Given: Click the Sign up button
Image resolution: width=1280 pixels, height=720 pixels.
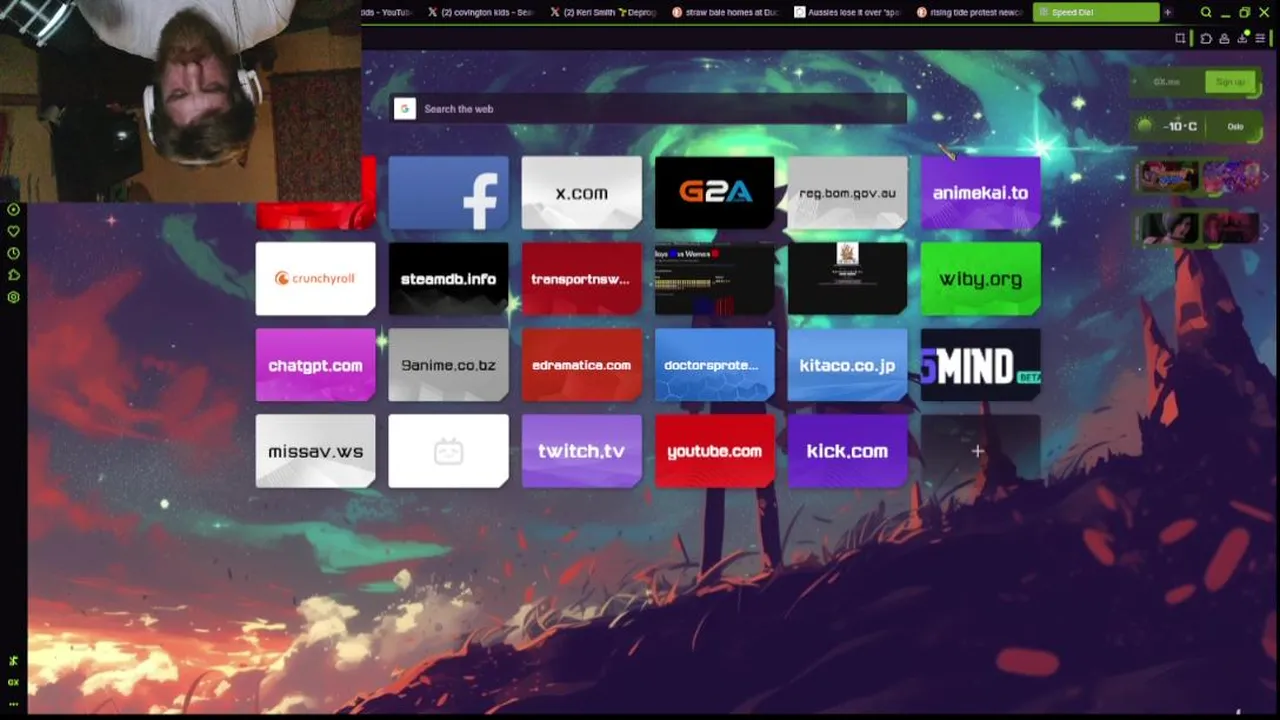Looking at the screenshot, I should (x=1230, y=82).
